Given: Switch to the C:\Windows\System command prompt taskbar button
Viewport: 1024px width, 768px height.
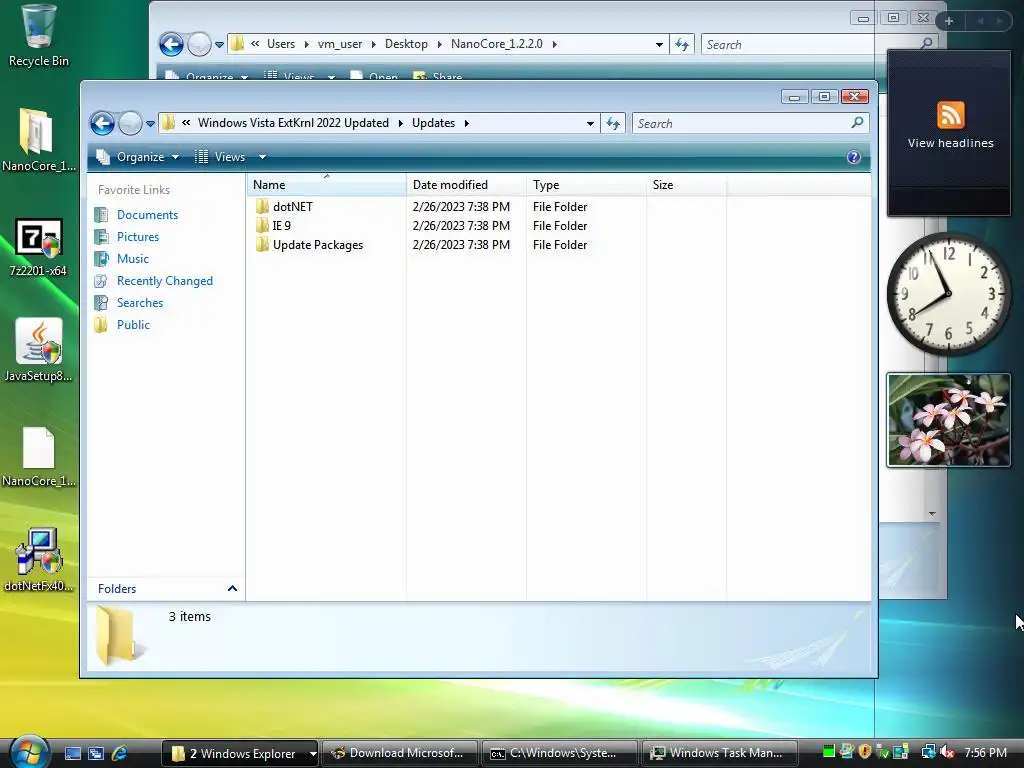Looking at the screenshot, I should pos(559,753).
